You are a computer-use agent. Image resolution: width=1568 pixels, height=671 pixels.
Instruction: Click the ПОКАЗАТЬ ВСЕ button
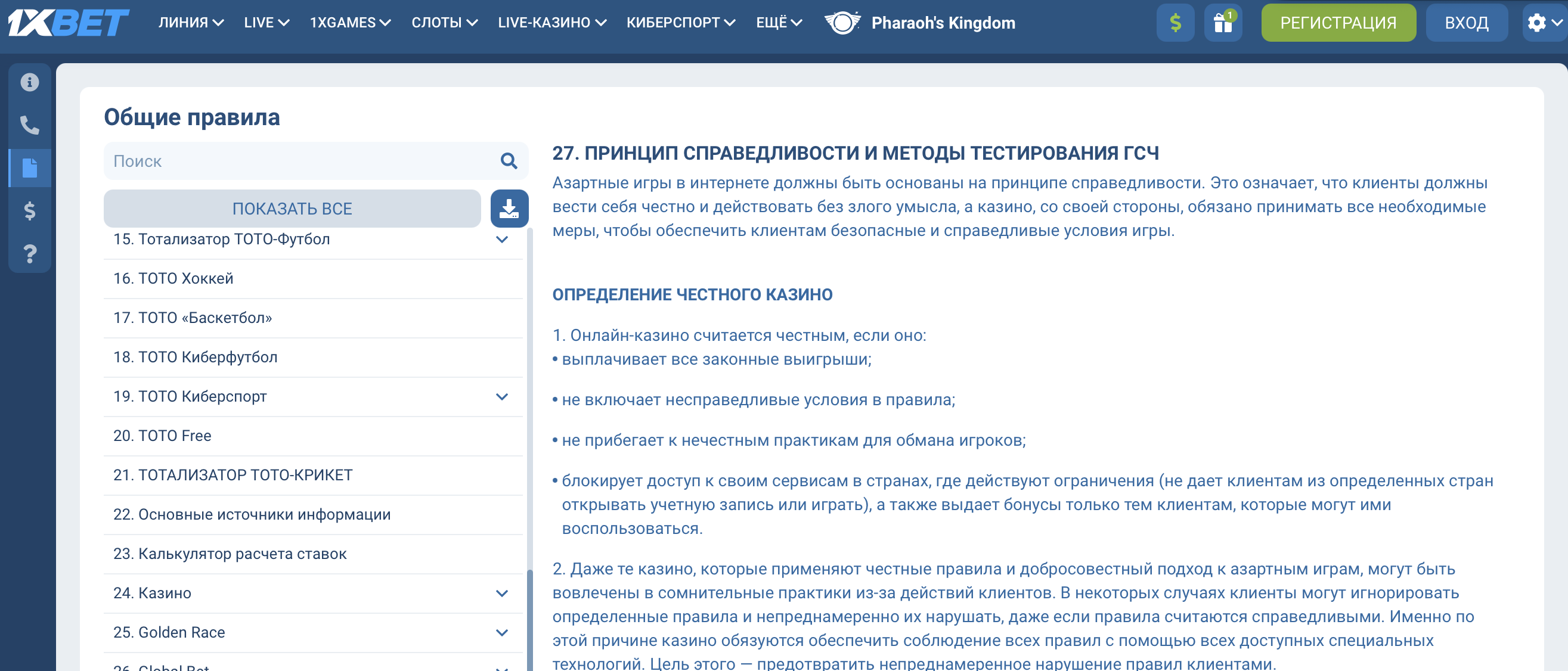coord(292,209)
